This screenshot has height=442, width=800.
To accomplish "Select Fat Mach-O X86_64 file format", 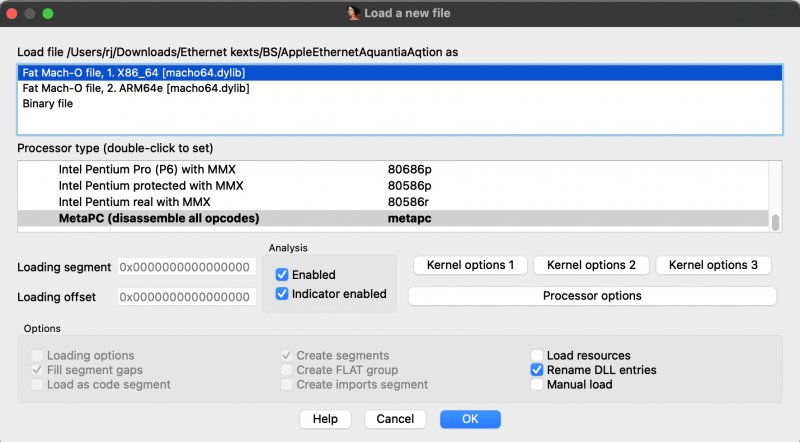I will pos(400,72).
